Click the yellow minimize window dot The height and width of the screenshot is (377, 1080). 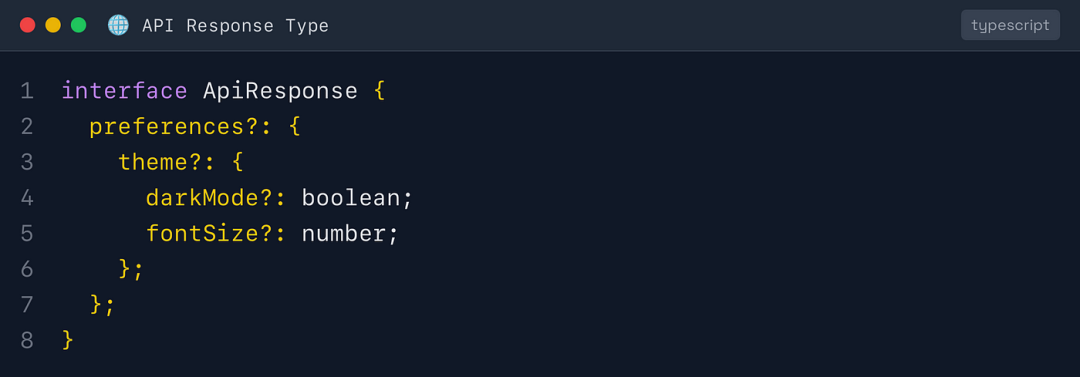pyautogui.click(x=53, y=26)
